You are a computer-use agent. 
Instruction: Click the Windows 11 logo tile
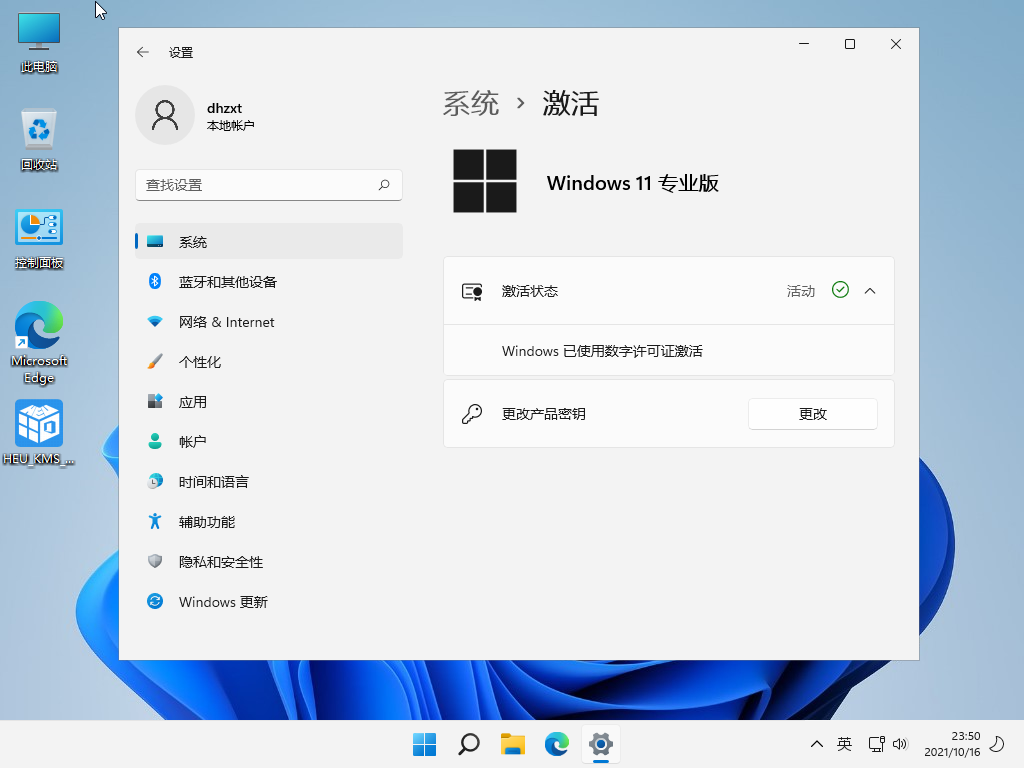tap(485, 181)
